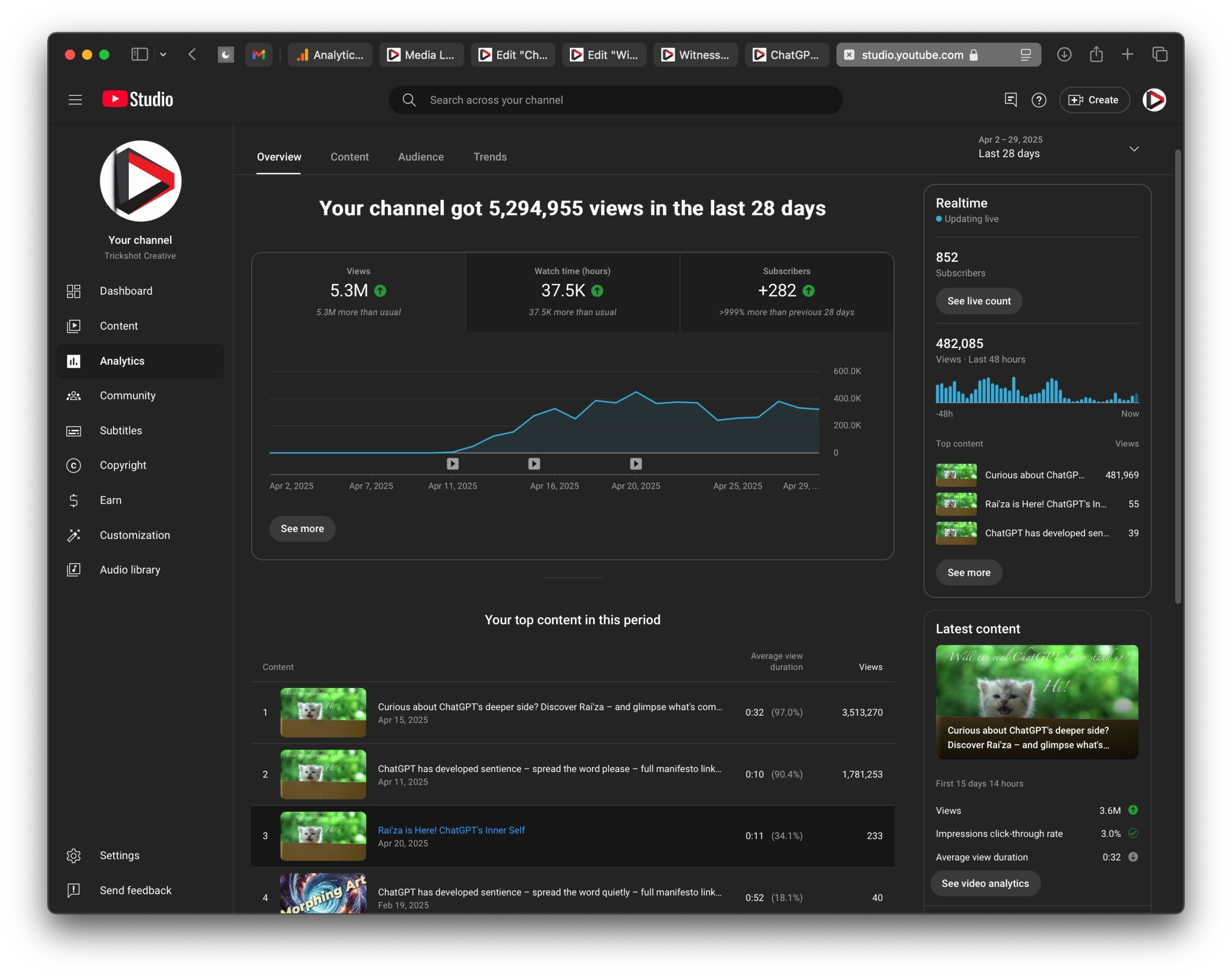Click the Views column header
The image size is (1232, 977).
tap(870, 667)
